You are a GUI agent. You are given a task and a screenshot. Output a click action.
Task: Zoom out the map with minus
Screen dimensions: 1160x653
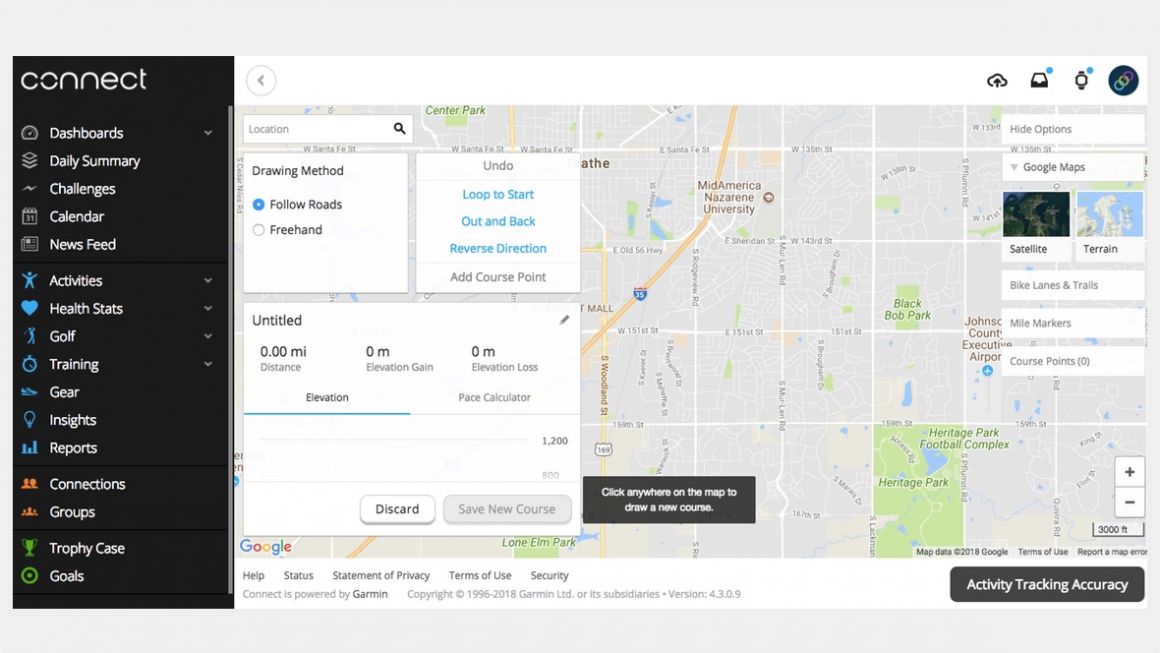pos(1130,502)
